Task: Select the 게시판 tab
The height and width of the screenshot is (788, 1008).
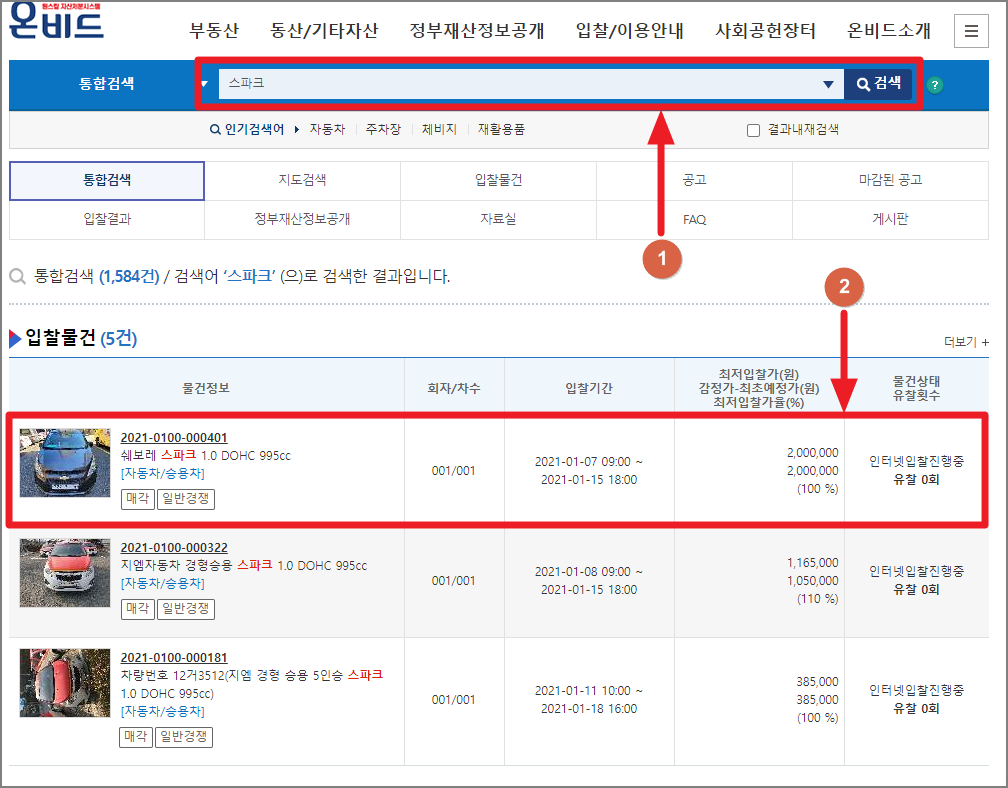Action: tap(890, 220)
